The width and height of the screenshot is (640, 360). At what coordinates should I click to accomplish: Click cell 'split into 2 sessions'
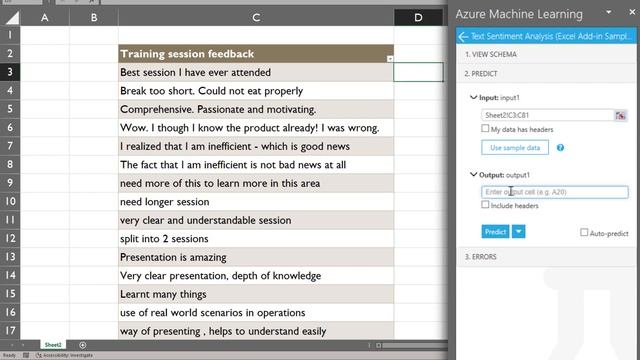256,239
